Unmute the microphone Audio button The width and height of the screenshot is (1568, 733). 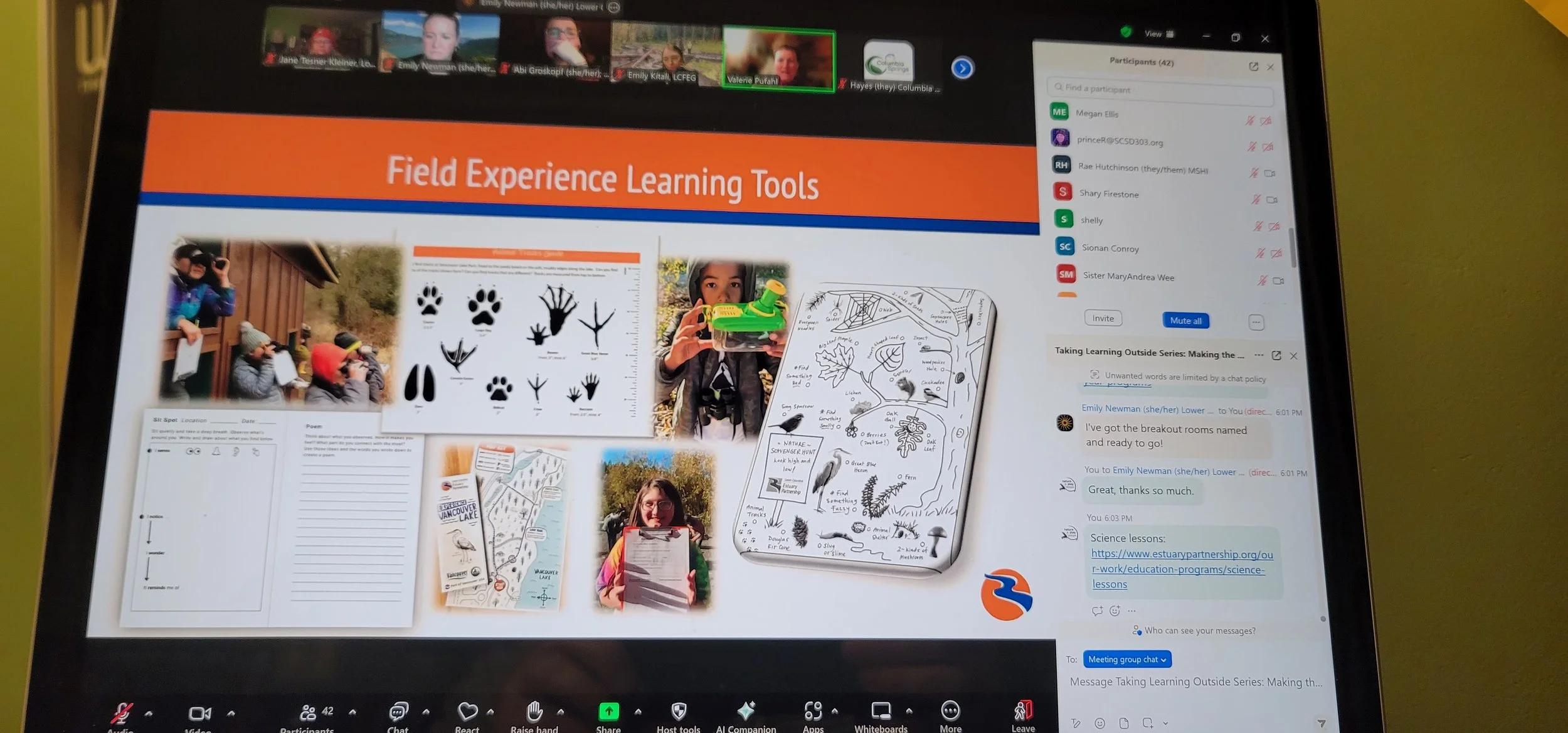(122, 712)
